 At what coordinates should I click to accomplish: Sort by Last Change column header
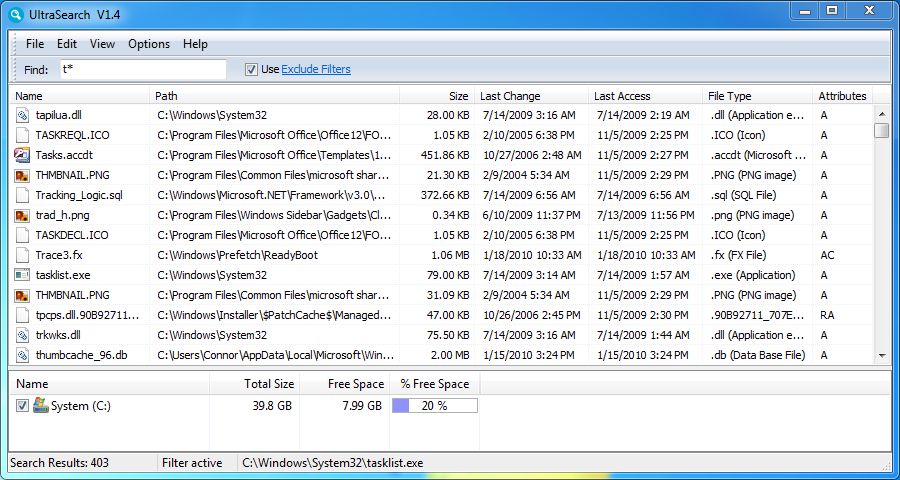(x=532, y=96)
